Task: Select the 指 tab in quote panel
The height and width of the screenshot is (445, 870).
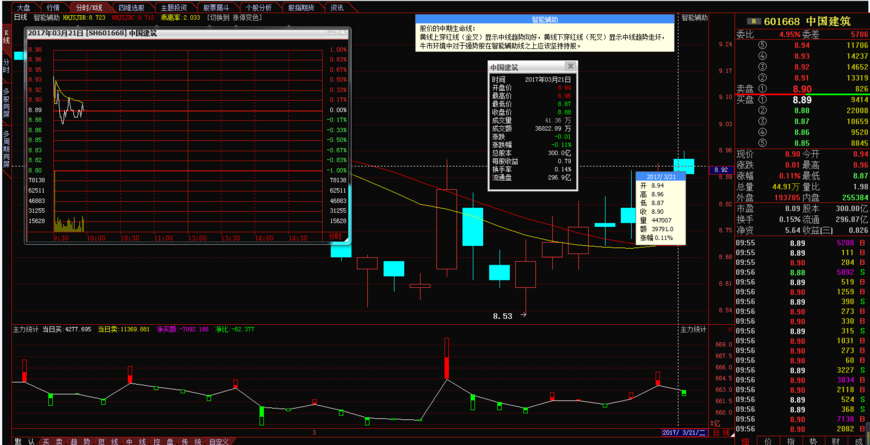Action: (x=791, y=441)
